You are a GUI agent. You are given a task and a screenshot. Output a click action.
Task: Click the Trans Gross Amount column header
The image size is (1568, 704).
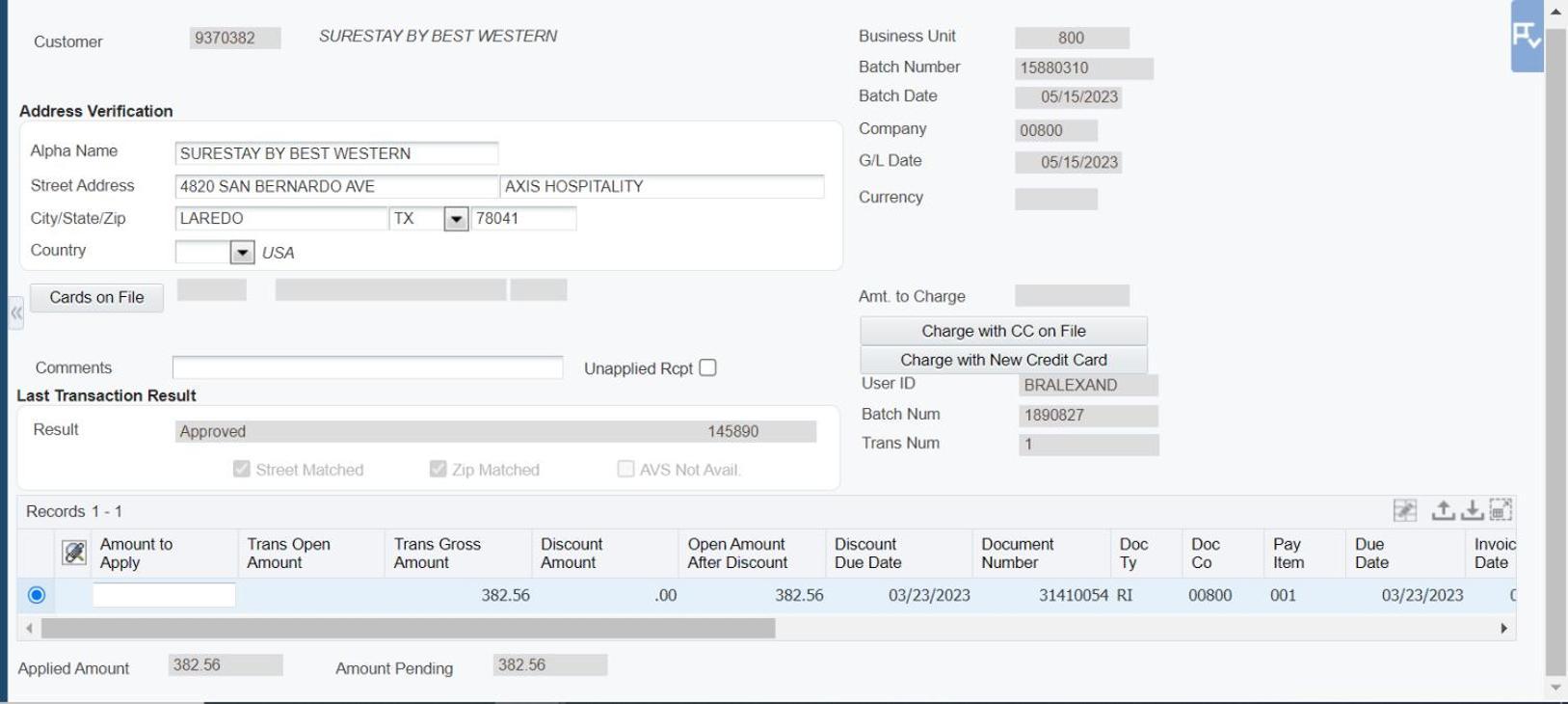point(459,554)
